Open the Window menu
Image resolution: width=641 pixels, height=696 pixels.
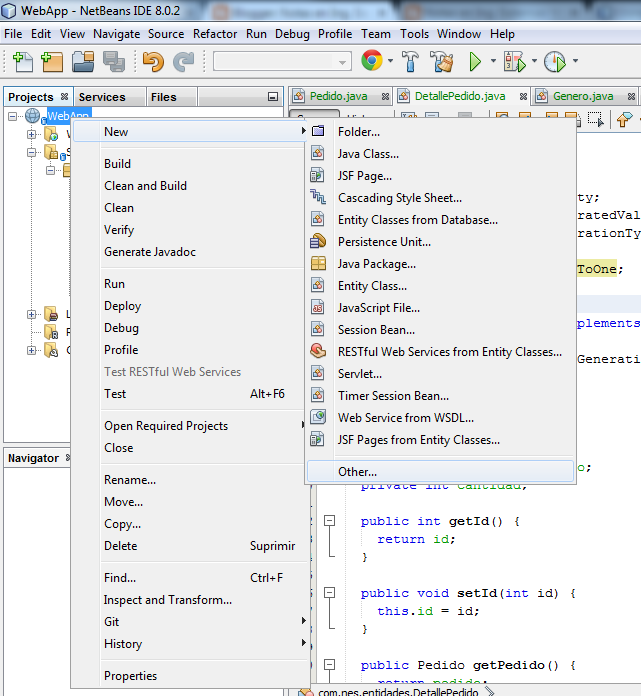pos(459,34)
